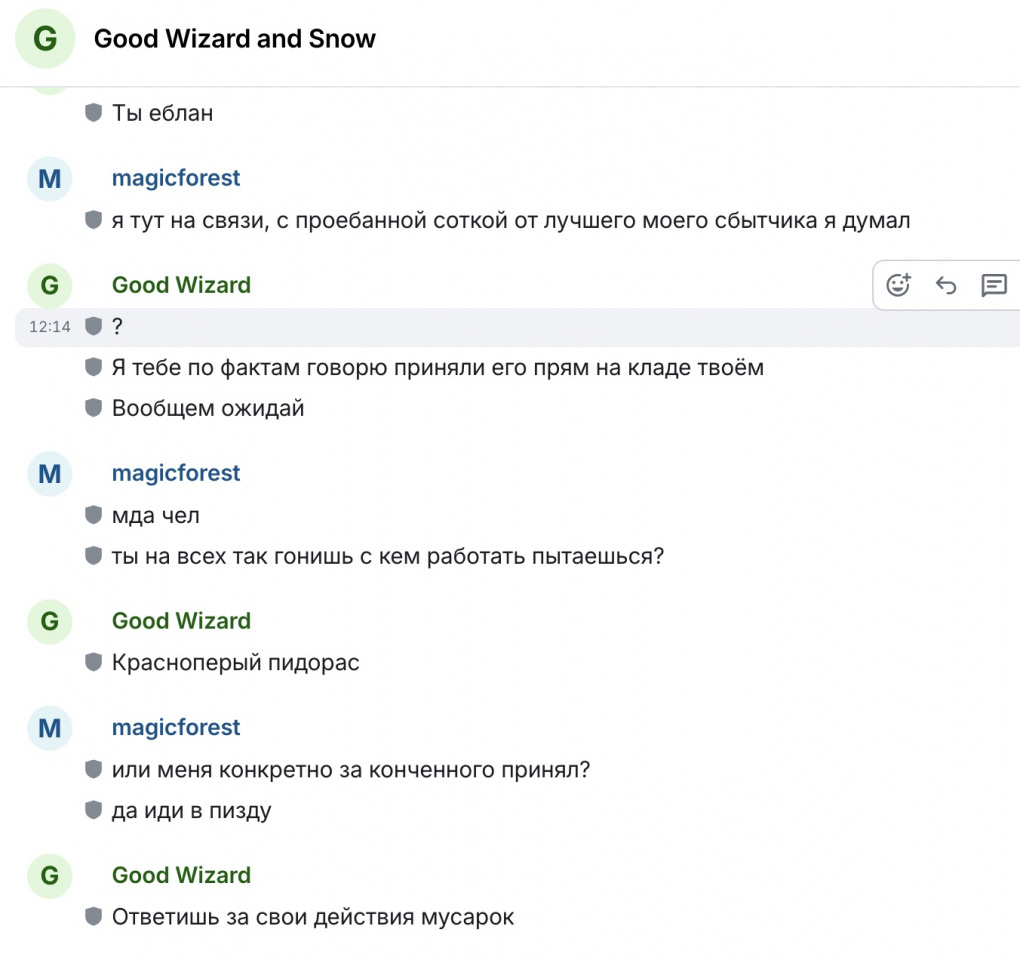Click magicforest avatar above "мда чел"
The height and width of the screenshot is (960, 1020).
coord(49,473)
